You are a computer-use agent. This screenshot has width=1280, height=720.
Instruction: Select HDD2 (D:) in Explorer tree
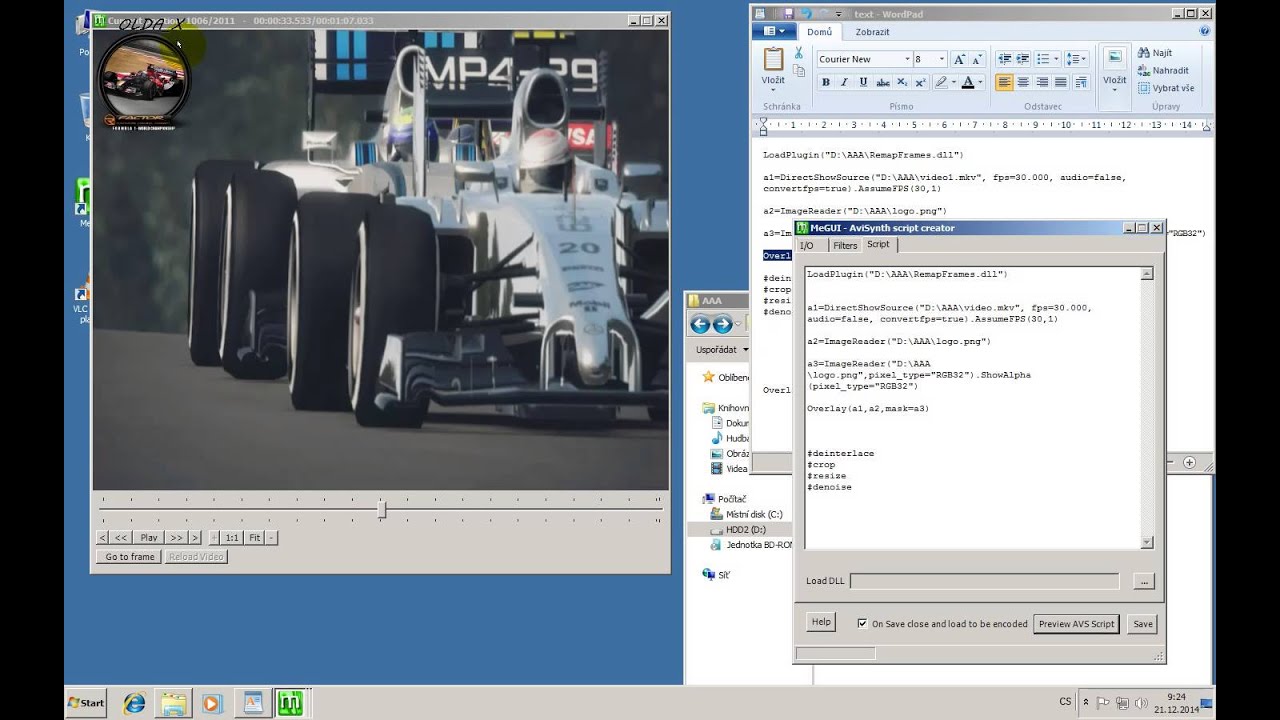737,529
